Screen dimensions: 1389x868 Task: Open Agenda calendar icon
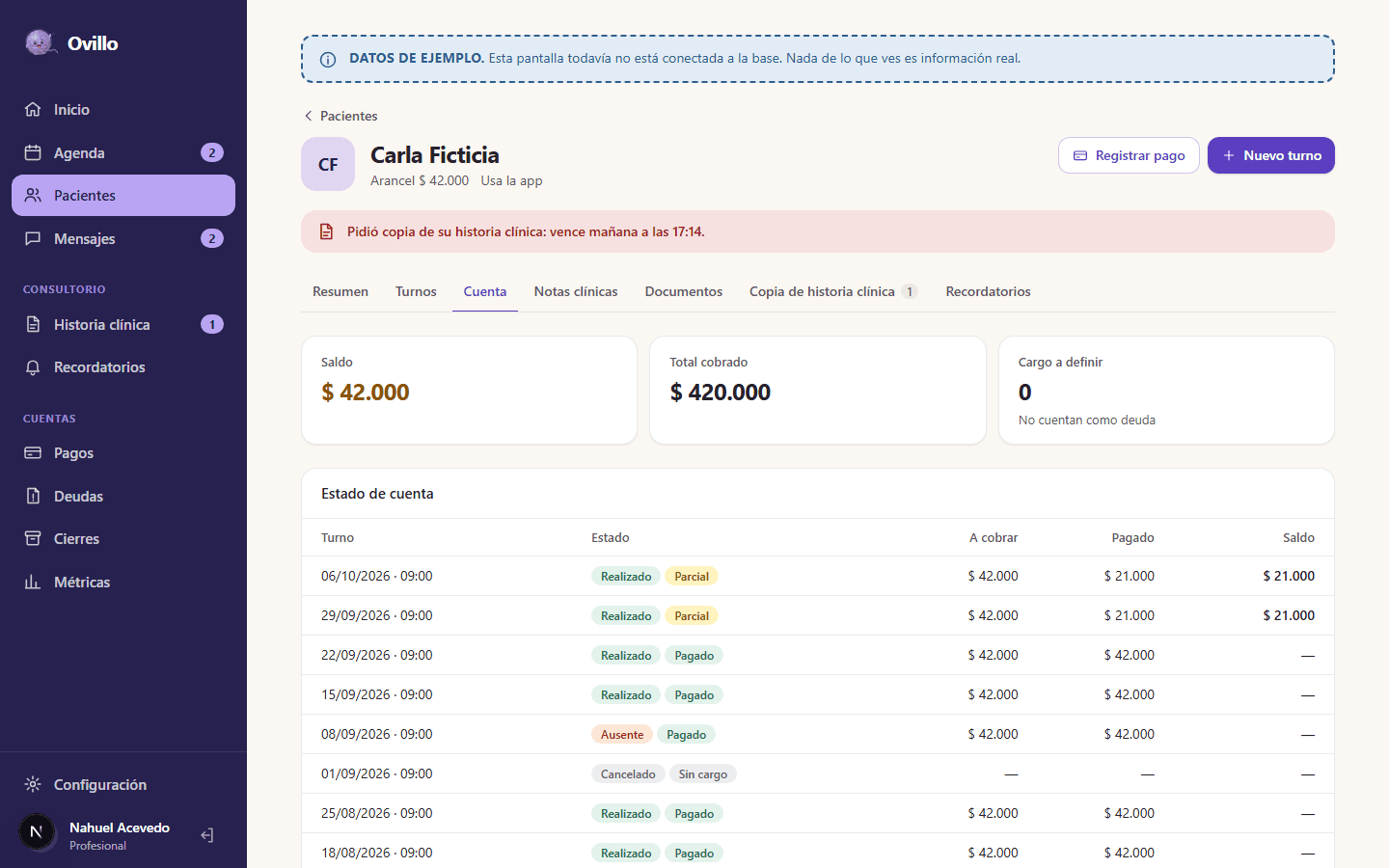pyautogui.click(x=33, y=152)
